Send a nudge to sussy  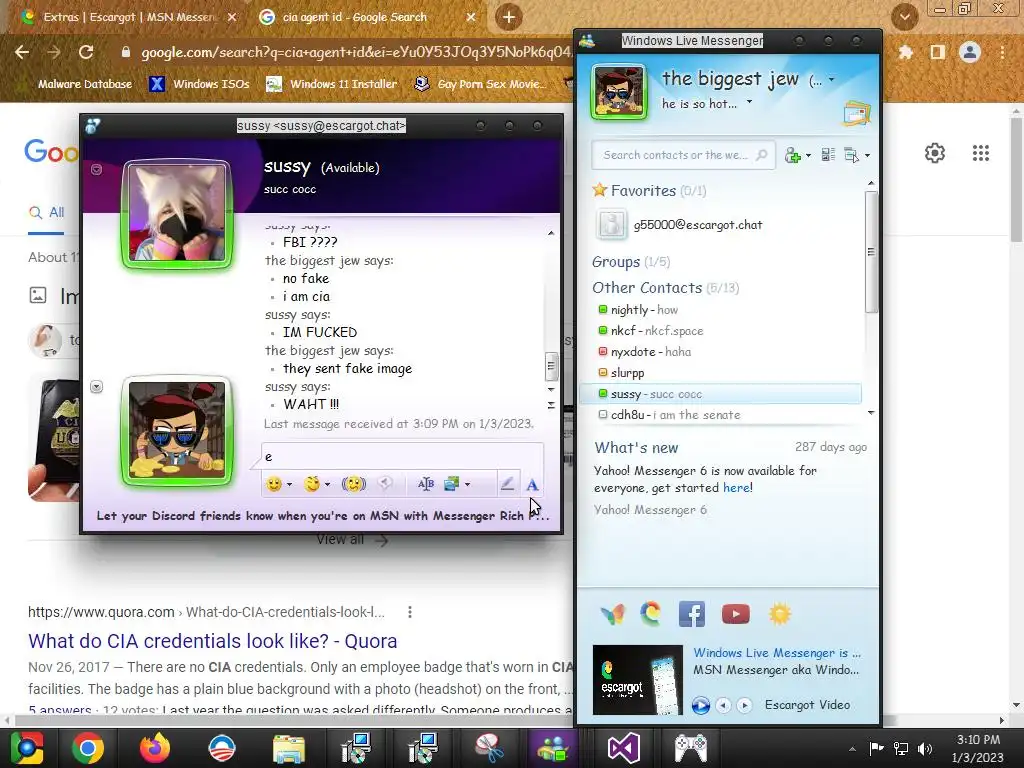pyautogui.click(x=353, y=484)
